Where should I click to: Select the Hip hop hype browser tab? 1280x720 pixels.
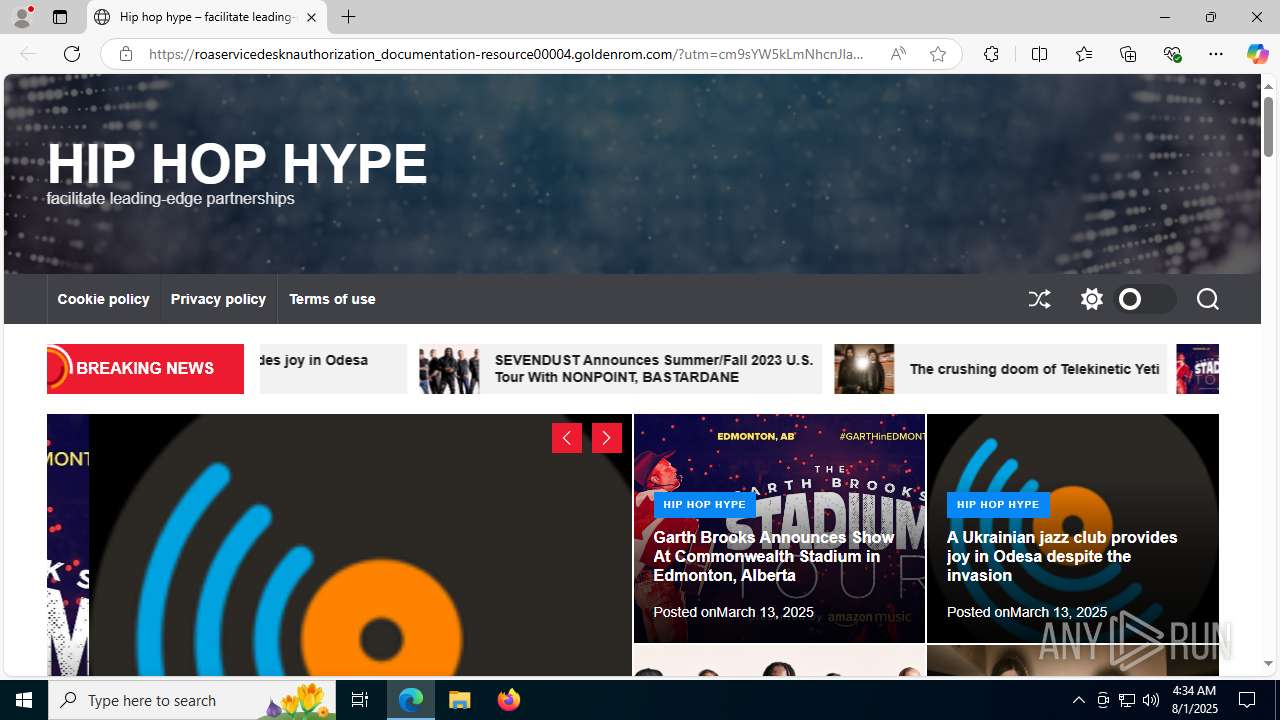tap(207, 17)
